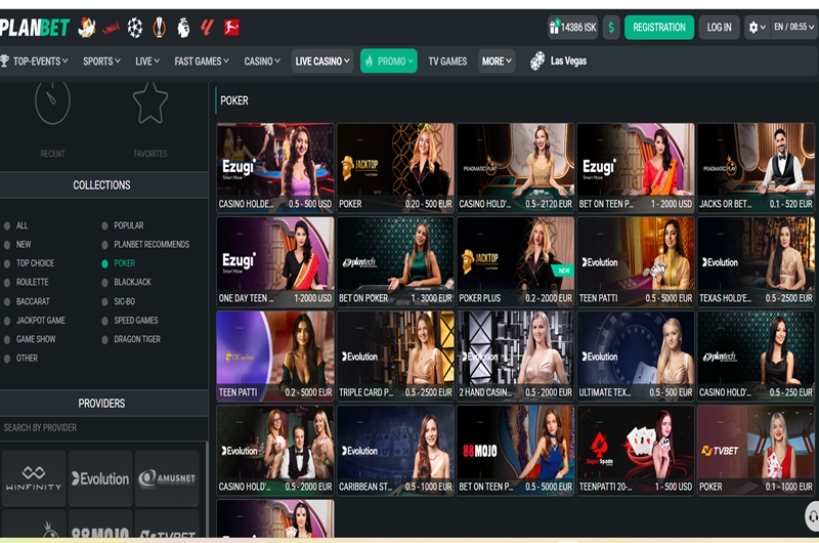The width and height of the screenshot is (819, 543).
Task: Open the Teenpatti 20-20 Super Spade game
Action: coord(636,450)
